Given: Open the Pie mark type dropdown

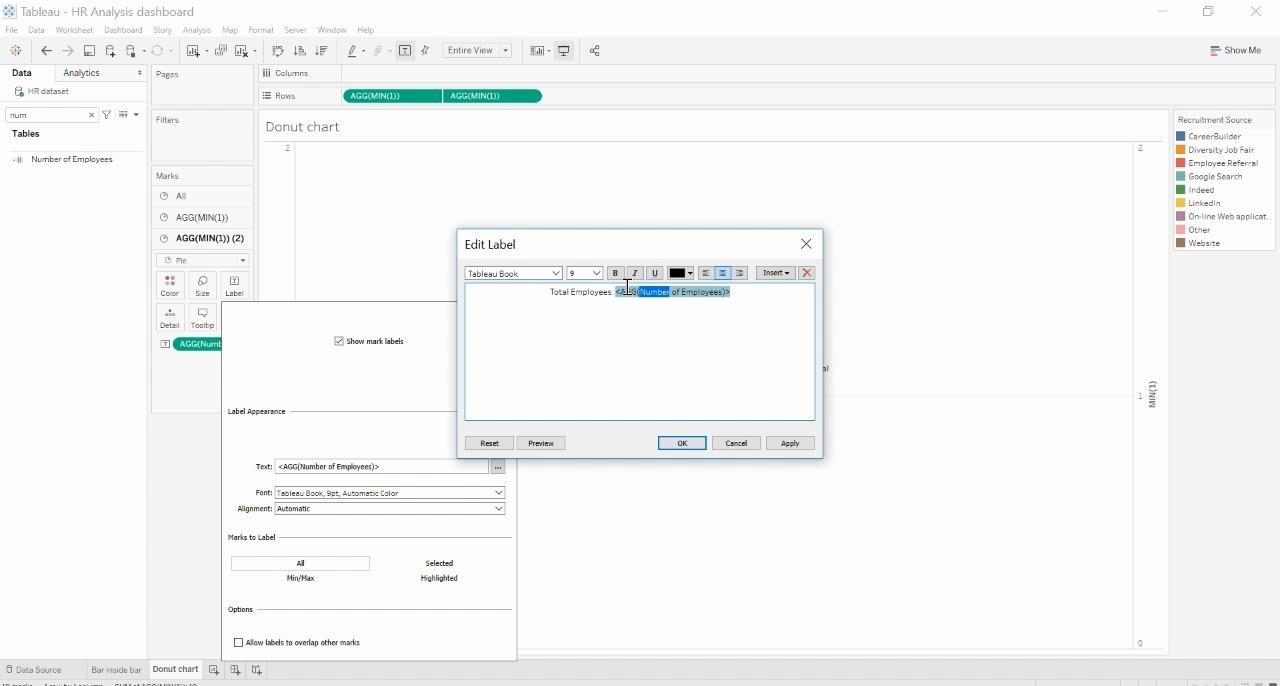Looking at the screenshot, I should click(202, 260).
